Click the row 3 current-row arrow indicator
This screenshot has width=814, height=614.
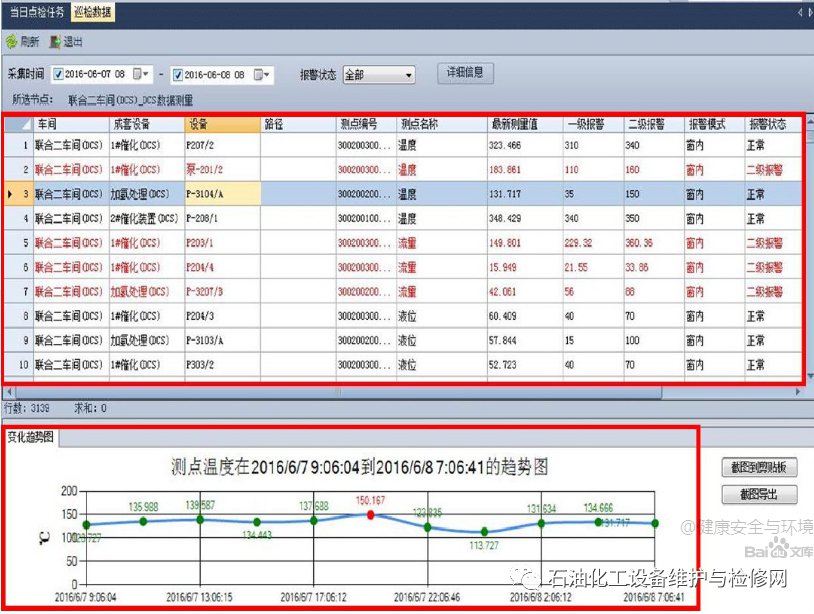[10, 193]
